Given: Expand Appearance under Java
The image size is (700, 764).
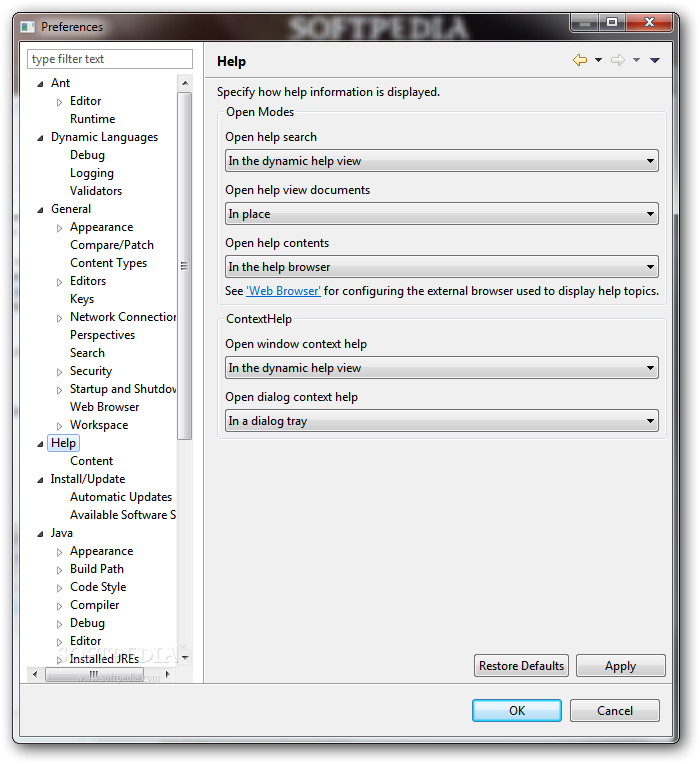Looking at the screenshot, I should (x=59, y=553).
